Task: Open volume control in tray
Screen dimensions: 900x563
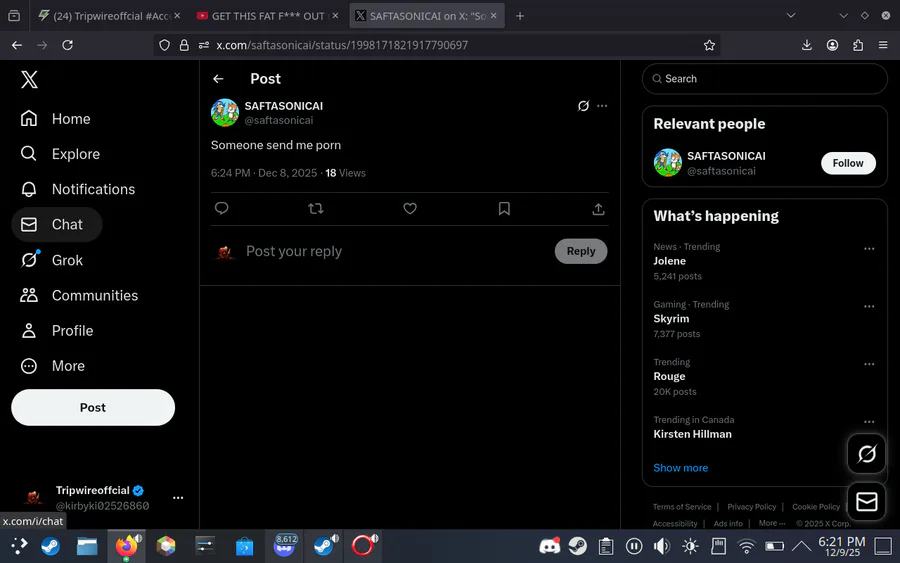Action: 662,546
